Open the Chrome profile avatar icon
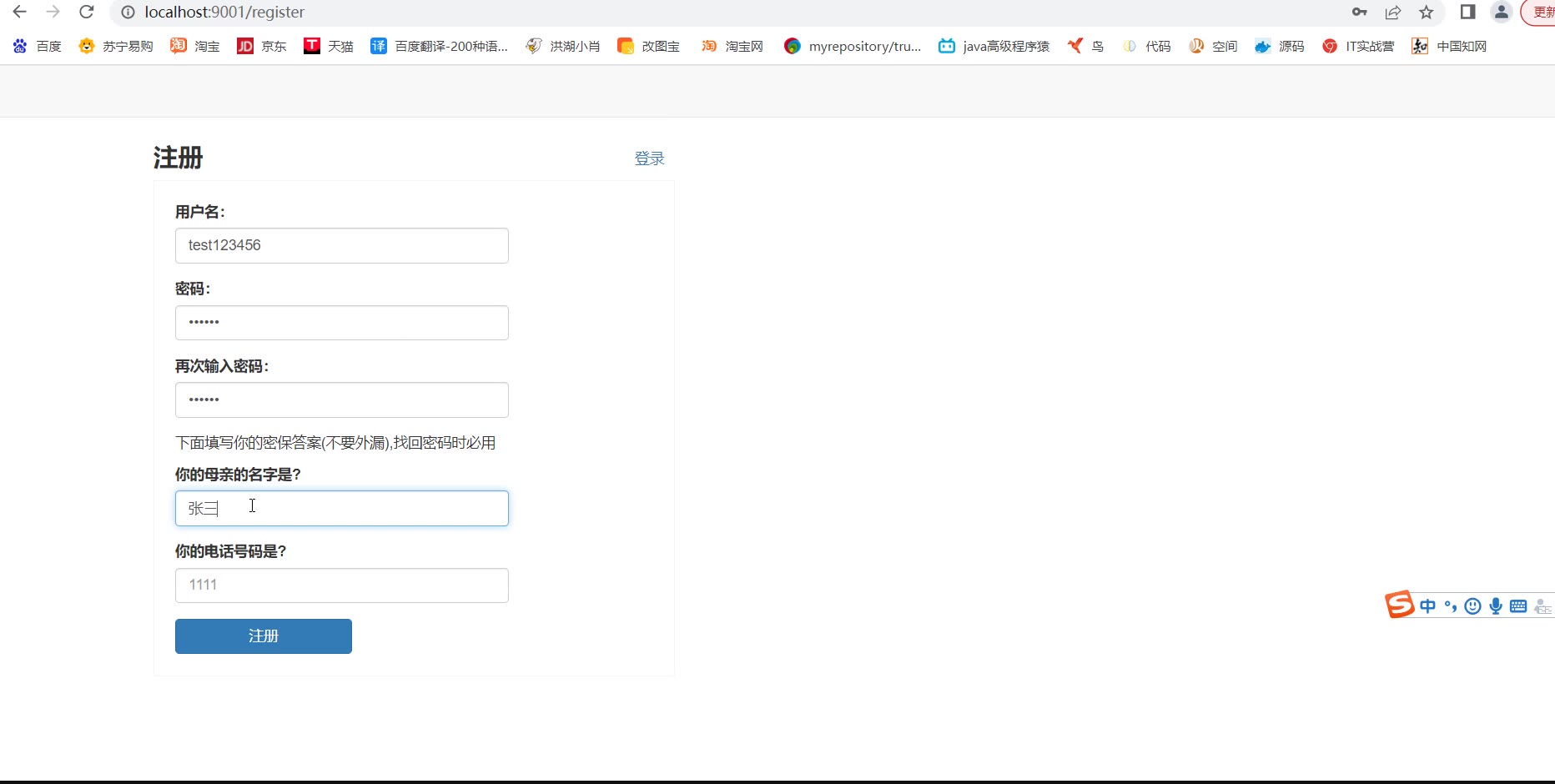The height and width of the screenshot is (784, 1555). click(x=1502, y=12)
